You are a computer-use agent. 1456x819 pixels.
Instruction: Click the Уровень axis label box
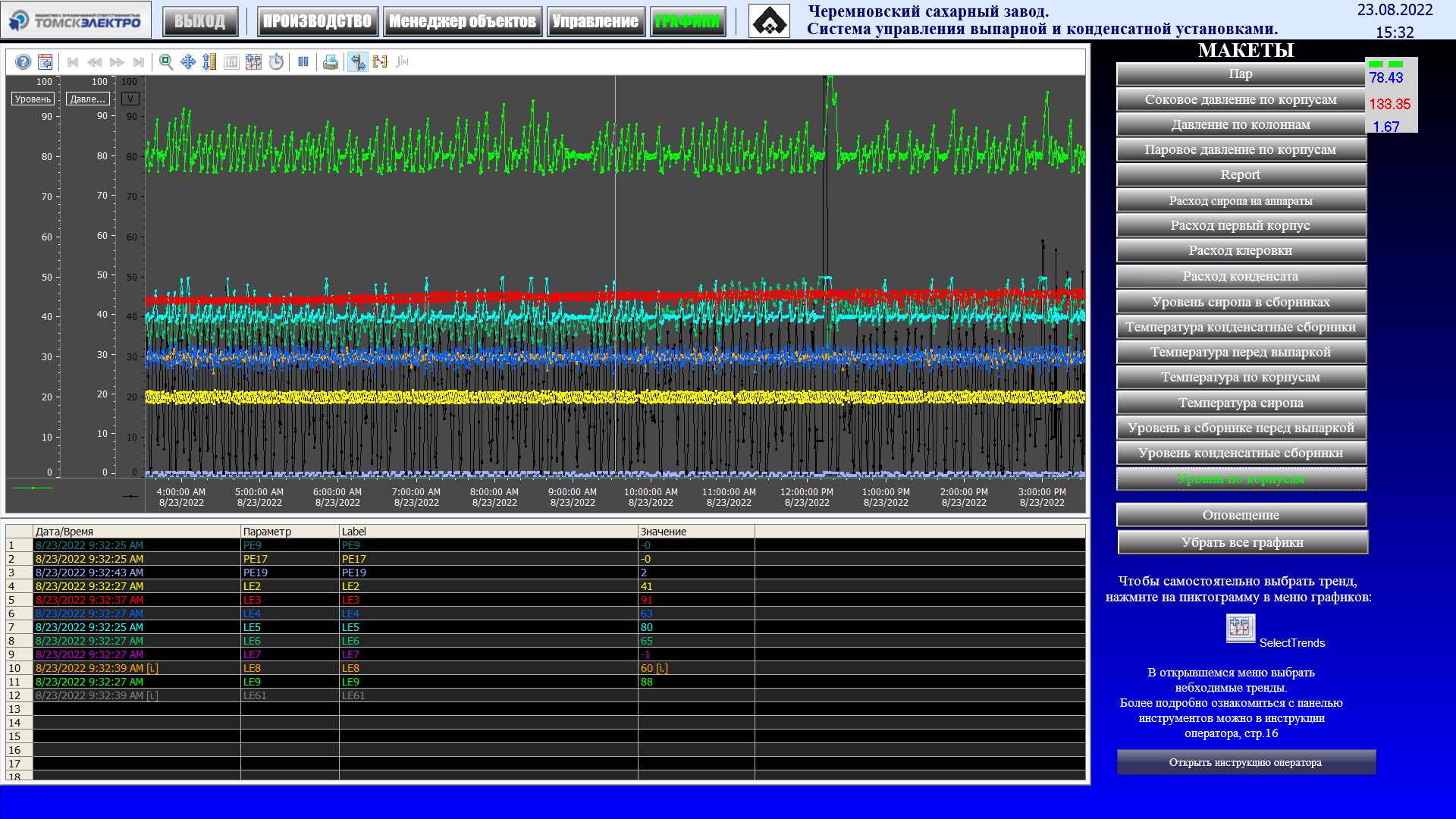pyautogui.click(x=33, y=99)
